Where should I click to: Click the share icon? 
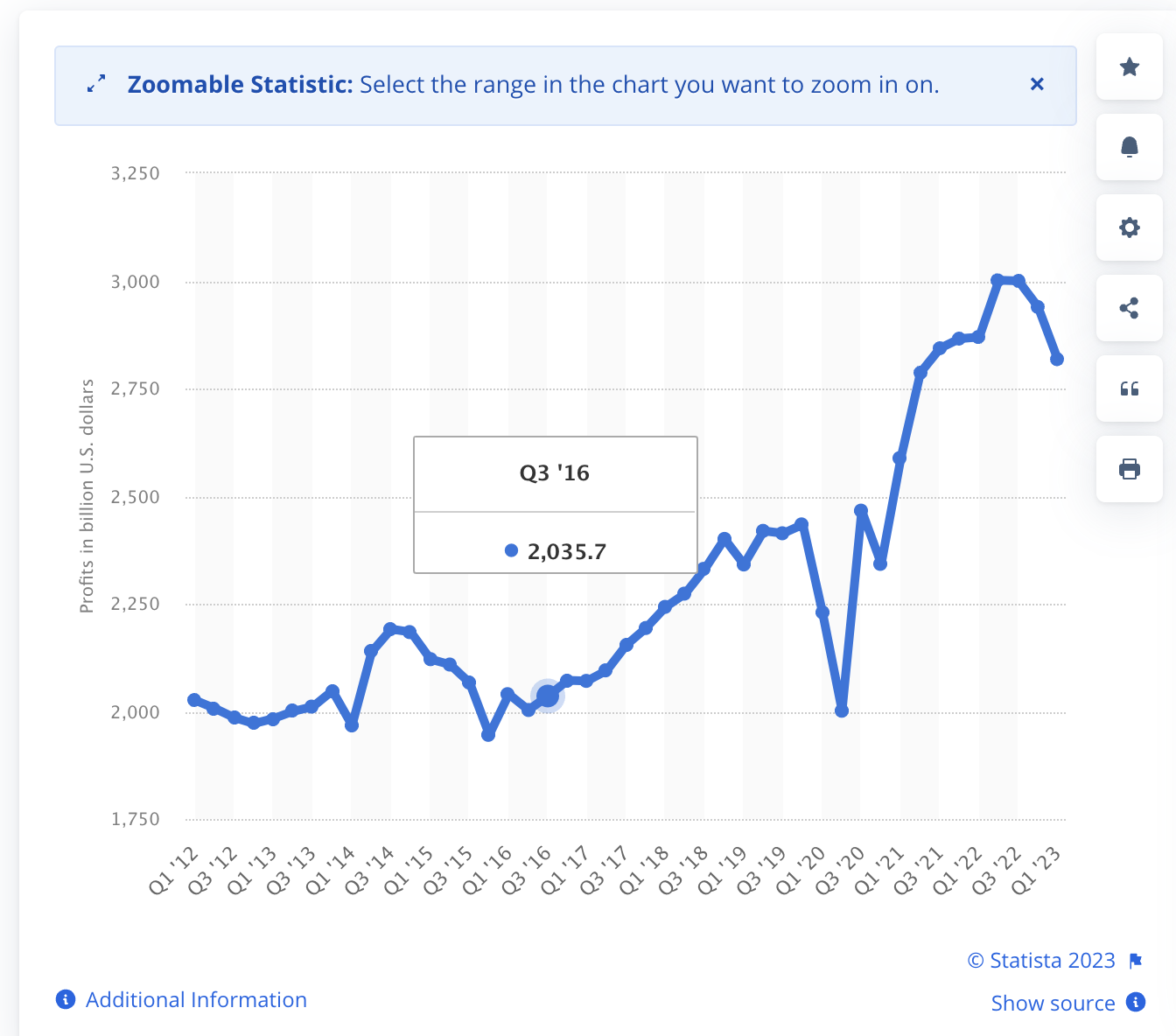1130,308
